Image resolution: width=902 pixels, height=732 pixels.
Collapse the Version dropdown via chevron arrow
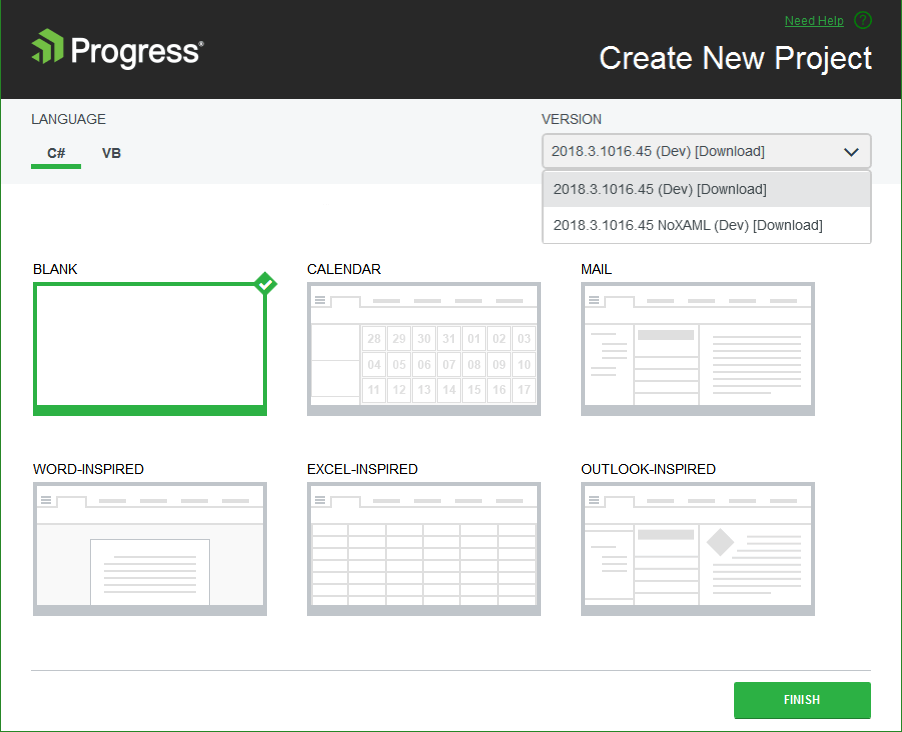(x=851, y=152)
